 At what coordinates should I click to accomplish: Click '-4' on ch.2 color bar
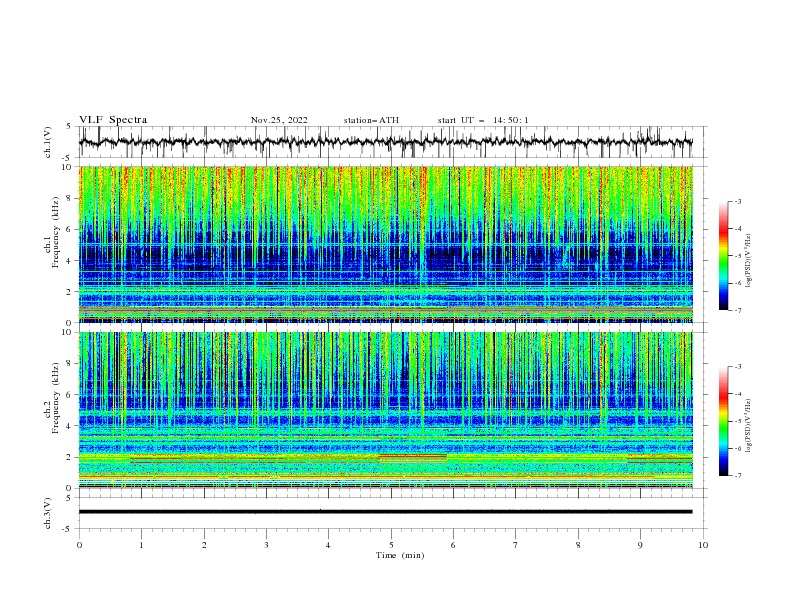tap(737, 394)
